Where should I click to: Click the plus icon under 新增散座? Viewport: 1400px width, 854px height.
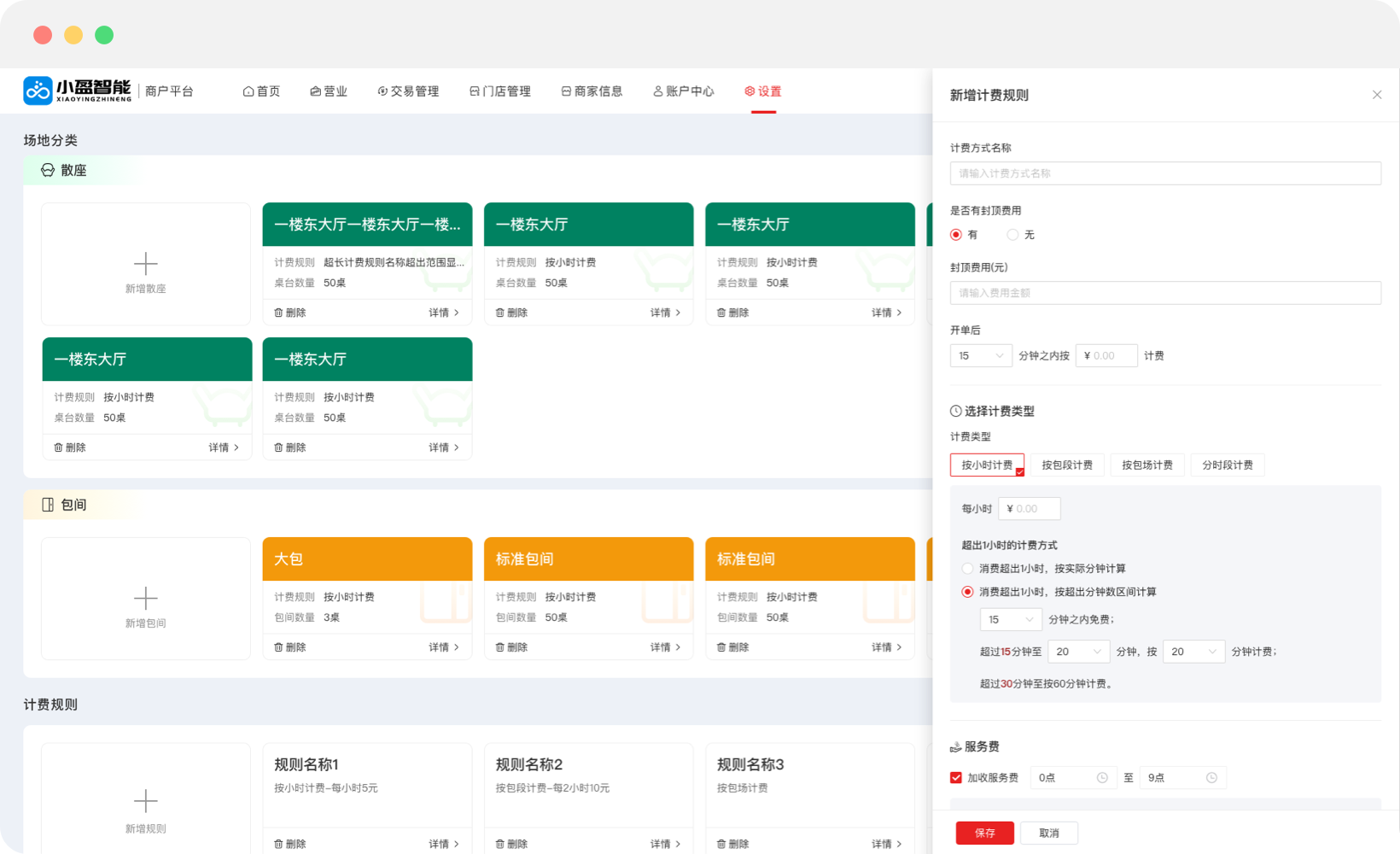click(145, 263)
